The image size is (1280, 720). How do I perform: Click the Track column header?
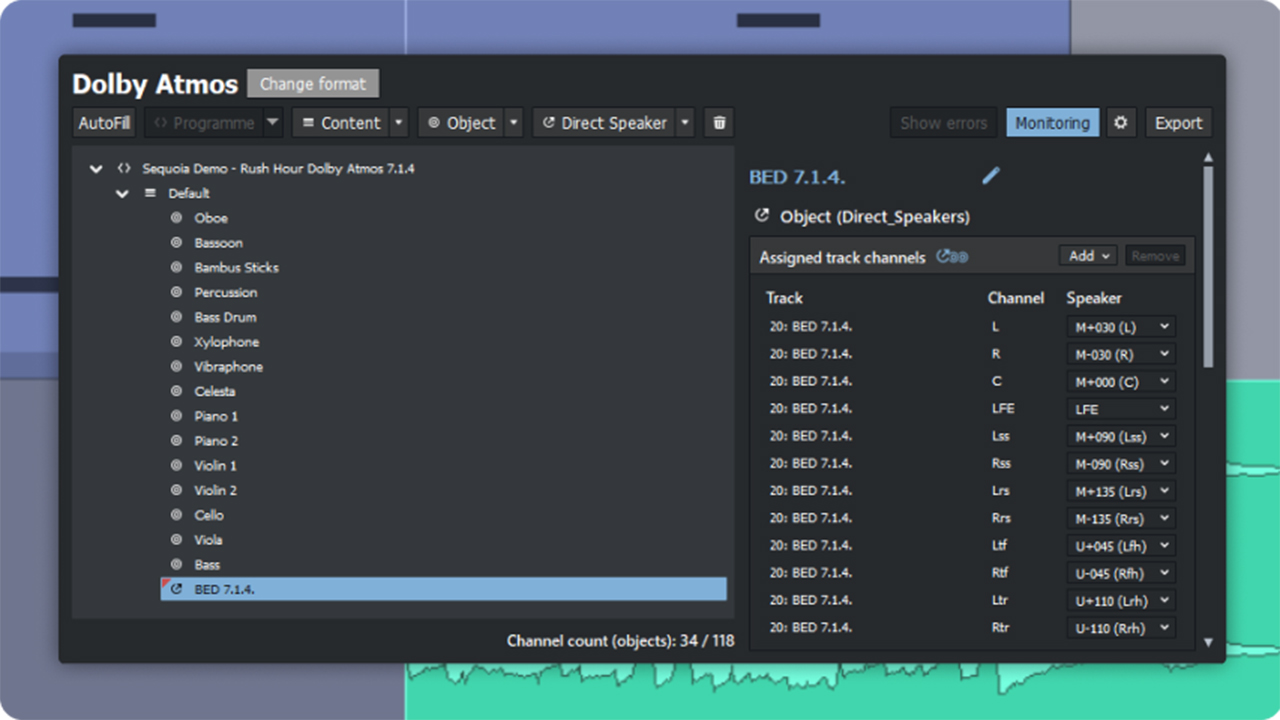[x=784, y=298]
